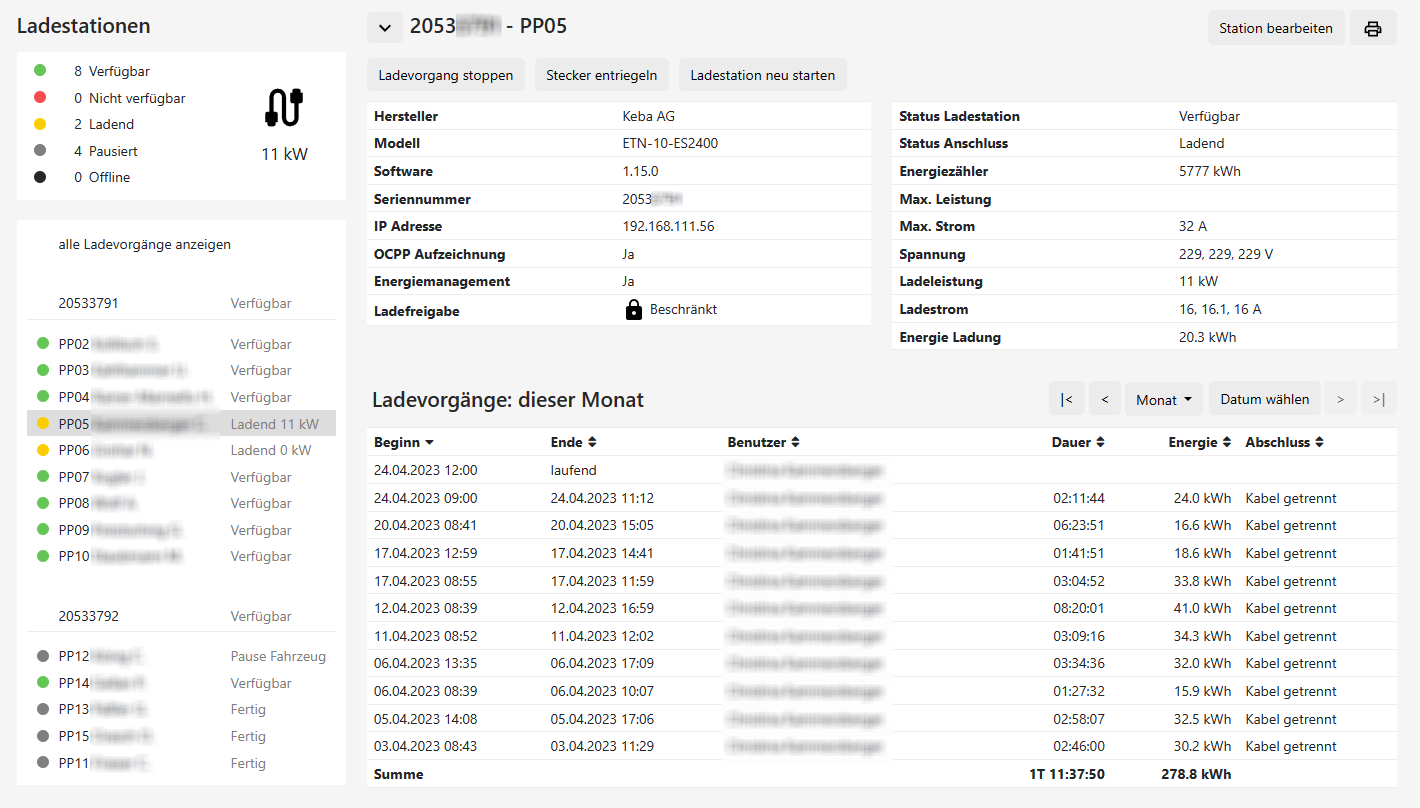Go to next month with > button
1420x808 pixels.
1340,399
